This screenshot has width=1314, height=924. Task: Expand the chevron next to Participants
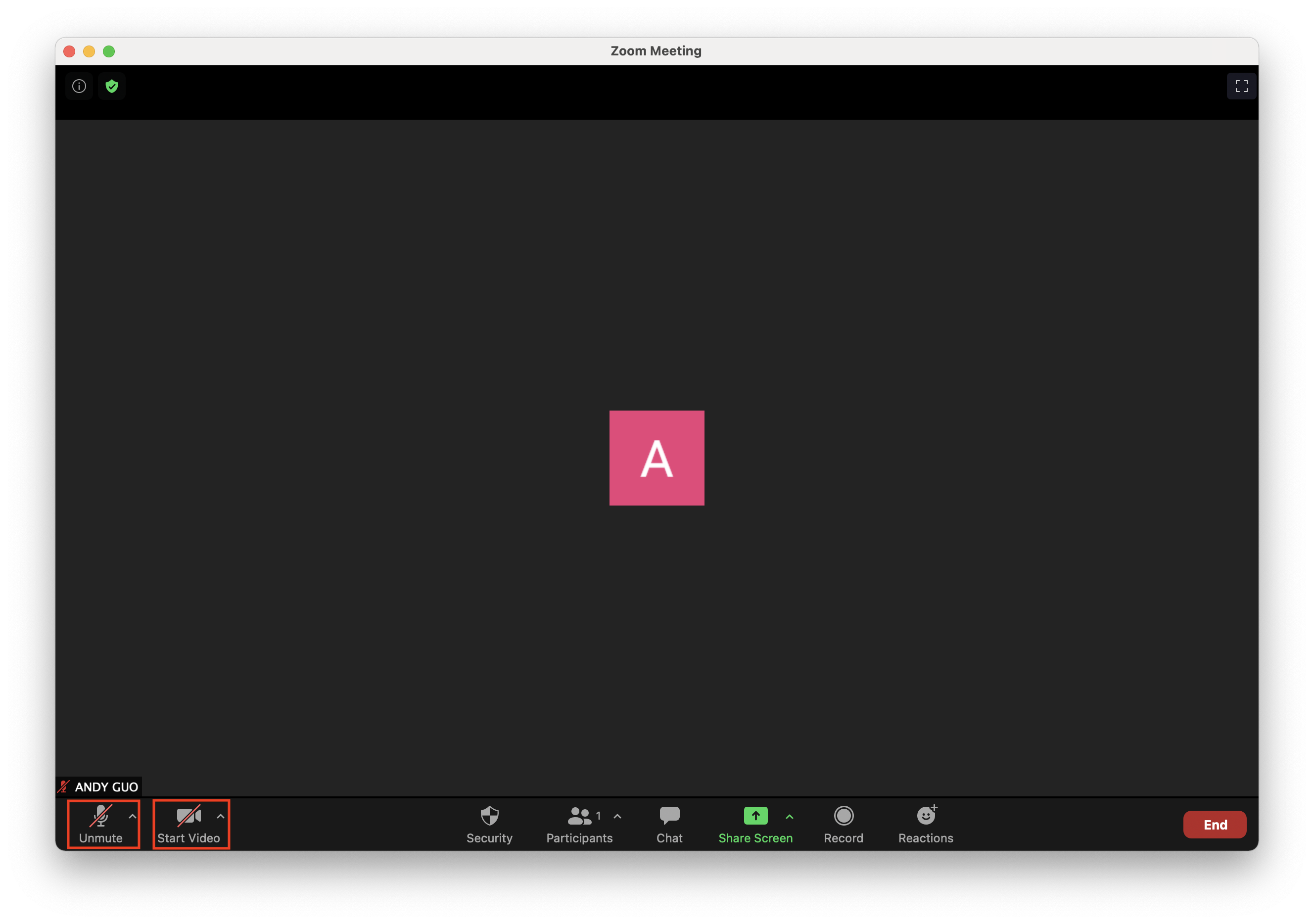pyautogui.click(x=617, y=817)
